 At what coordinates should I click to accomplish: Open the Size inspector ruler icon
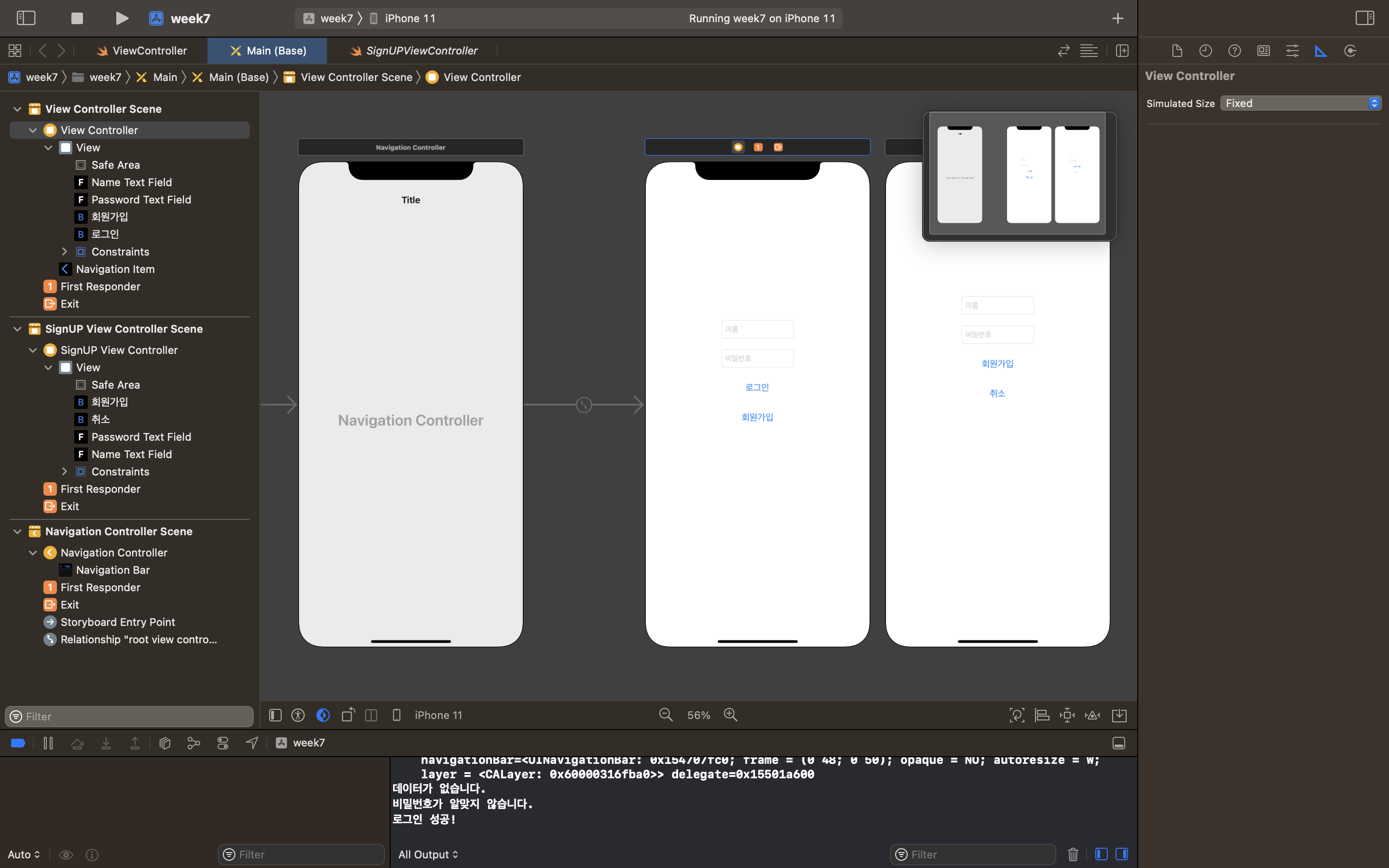tap(1321, 51)
